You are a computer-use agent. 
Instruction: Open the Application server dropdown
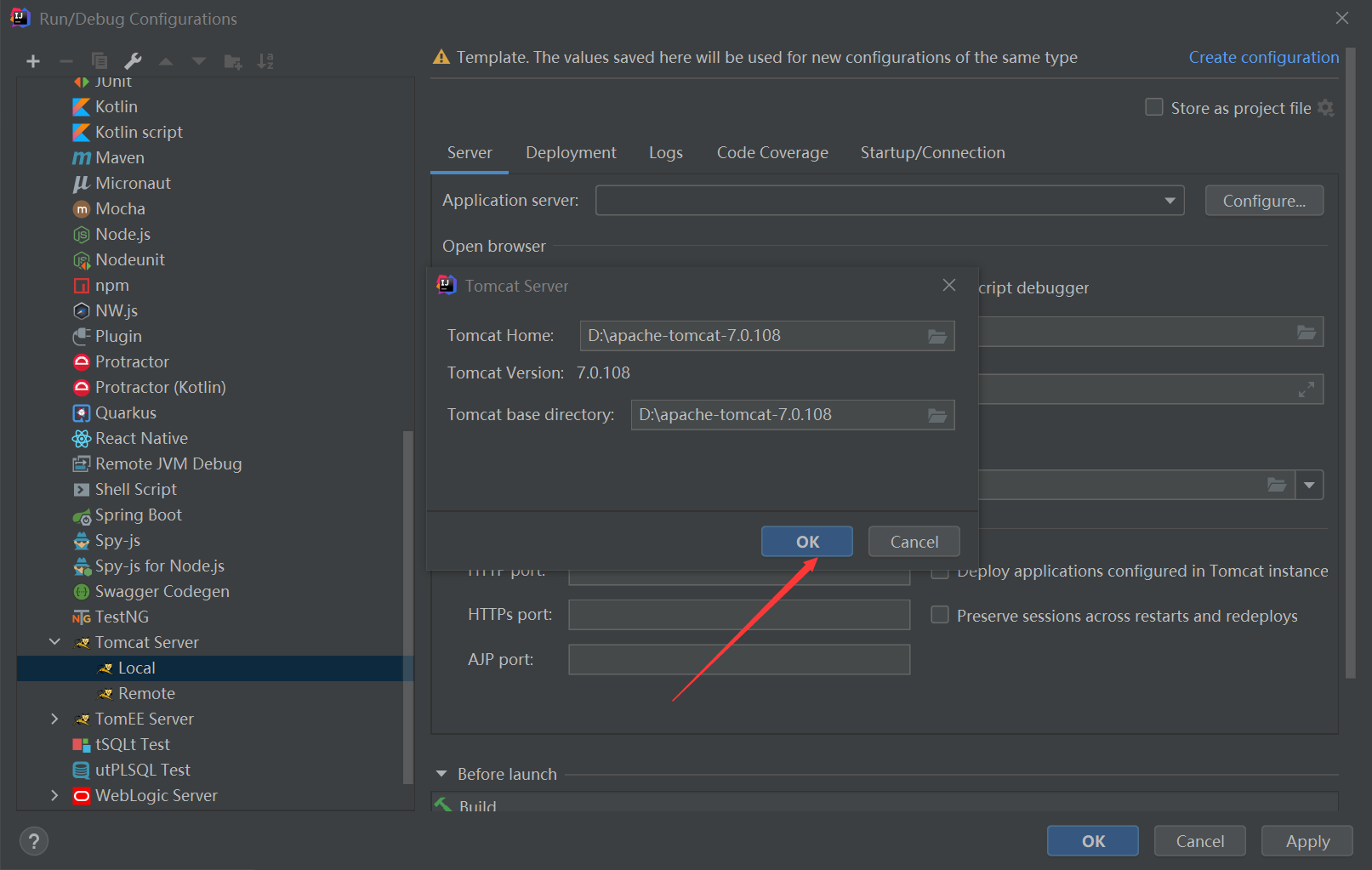click(1170, 201)
